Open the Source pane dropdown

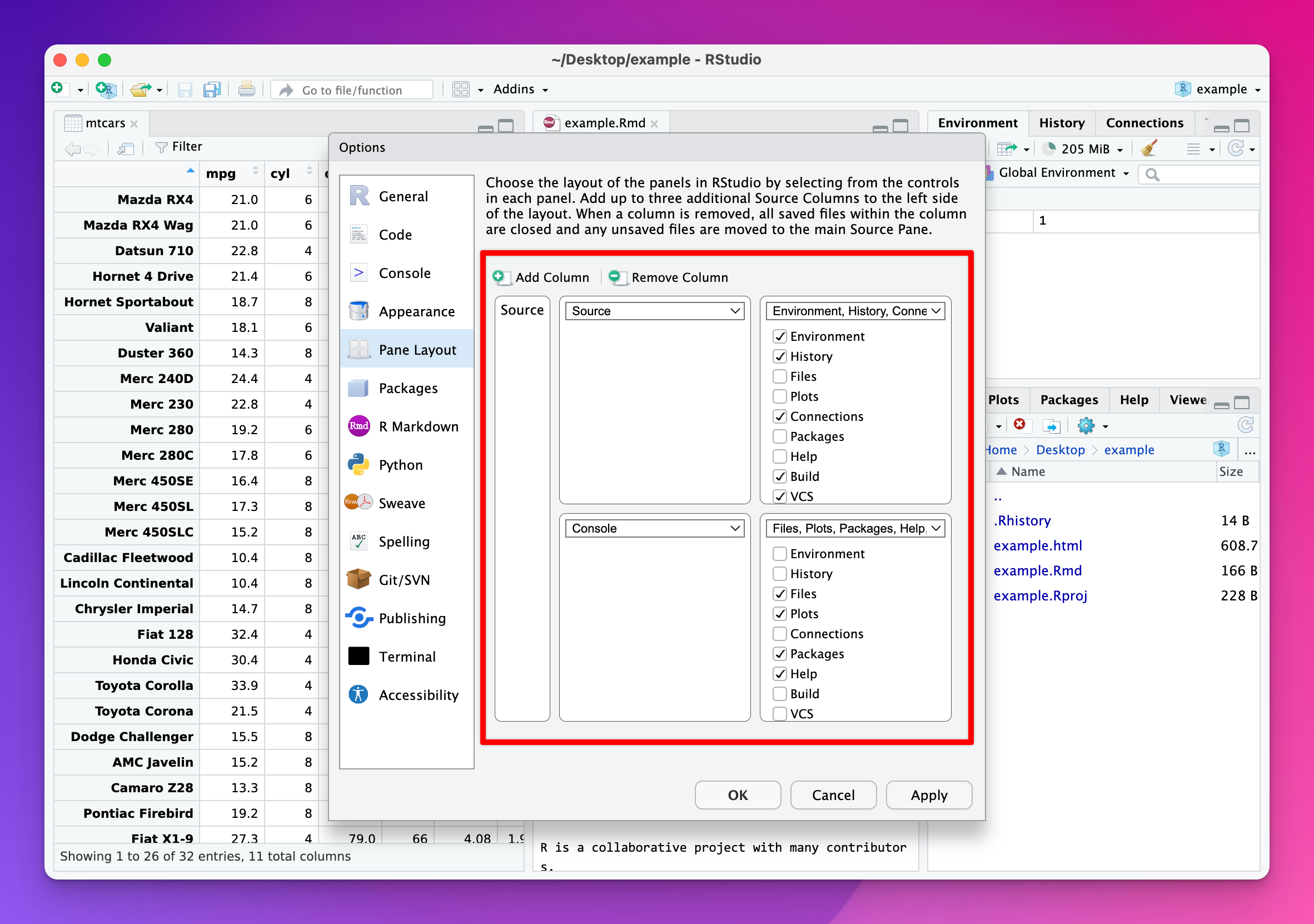tap(655, 311)
